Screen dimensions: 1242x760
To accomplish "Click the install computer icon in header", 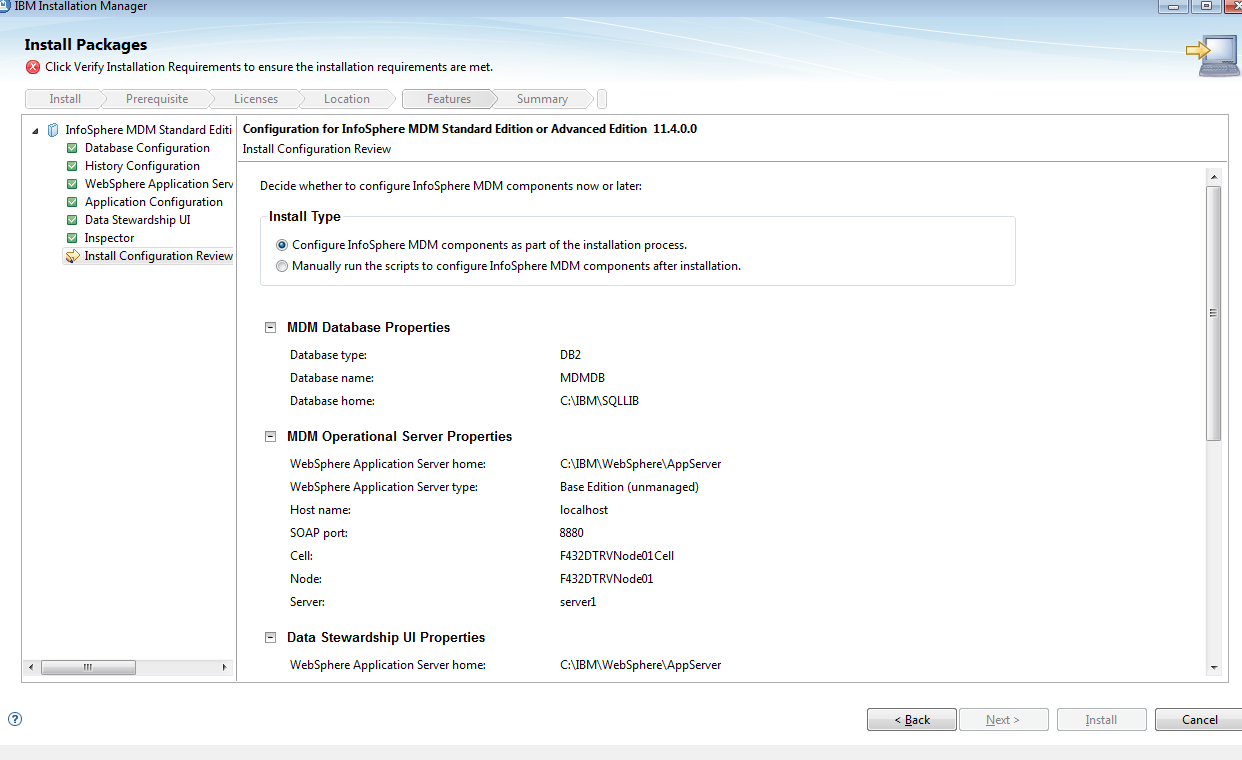I will click(x=1212, y=56).
